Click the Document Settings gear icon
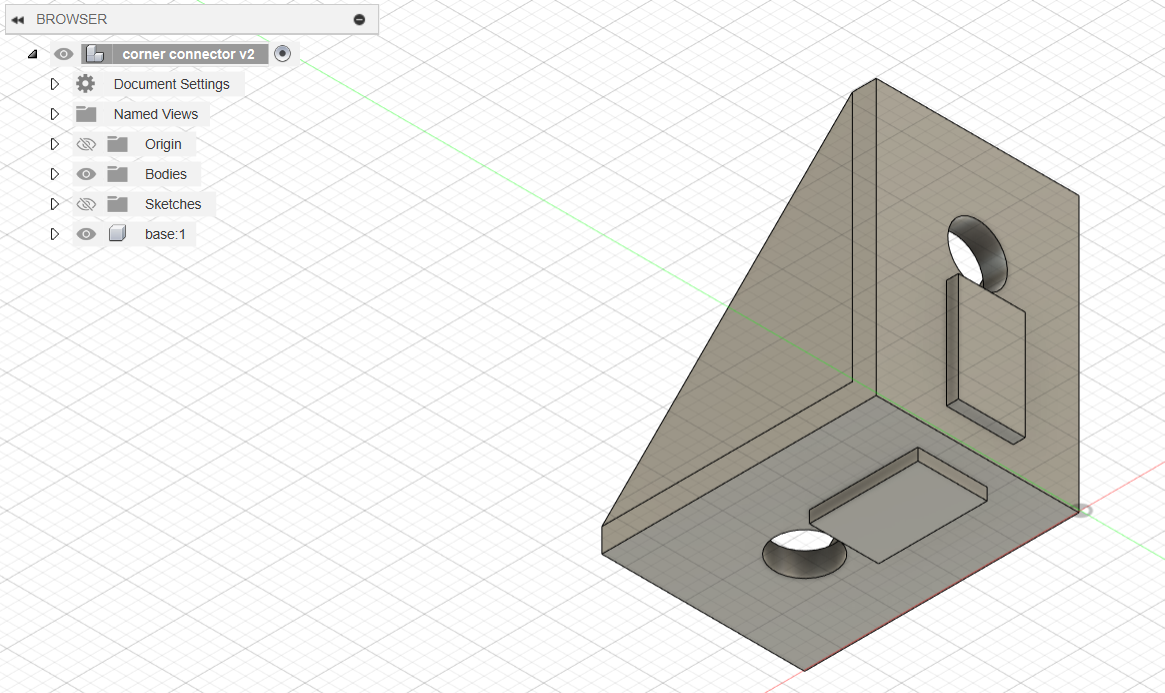This screenshot has height=693, width=1165. 85,84
